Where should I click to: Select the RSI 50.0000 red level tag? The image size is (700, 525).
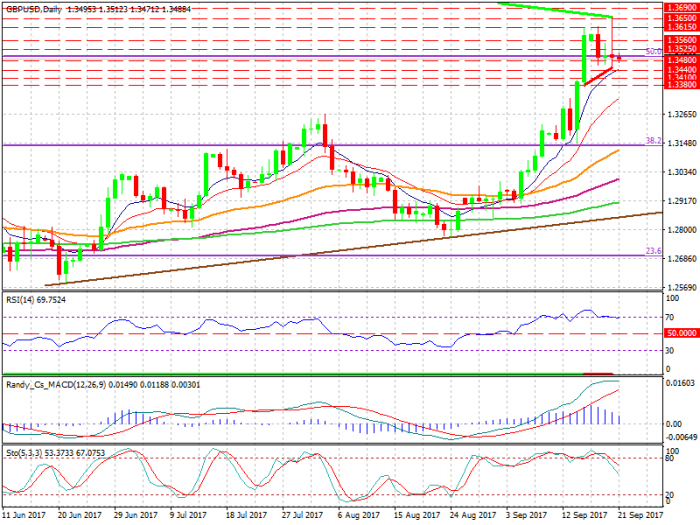[x=680, y=332]
